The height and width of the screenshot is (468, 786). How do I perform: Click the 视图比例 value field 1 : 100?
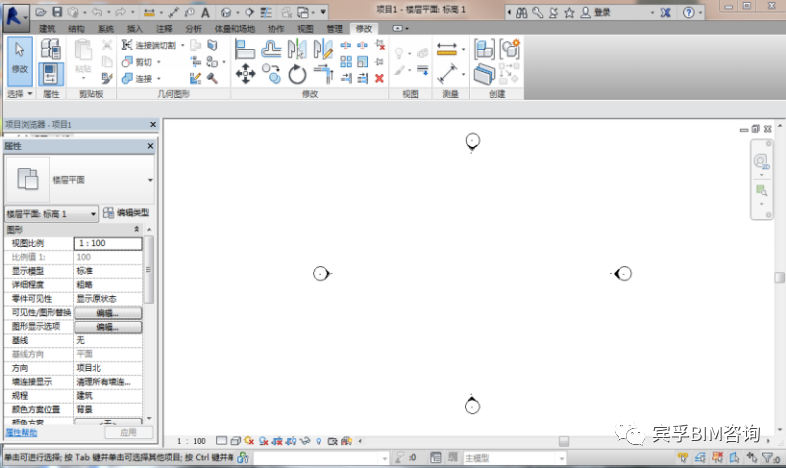(x=108, y=243)
